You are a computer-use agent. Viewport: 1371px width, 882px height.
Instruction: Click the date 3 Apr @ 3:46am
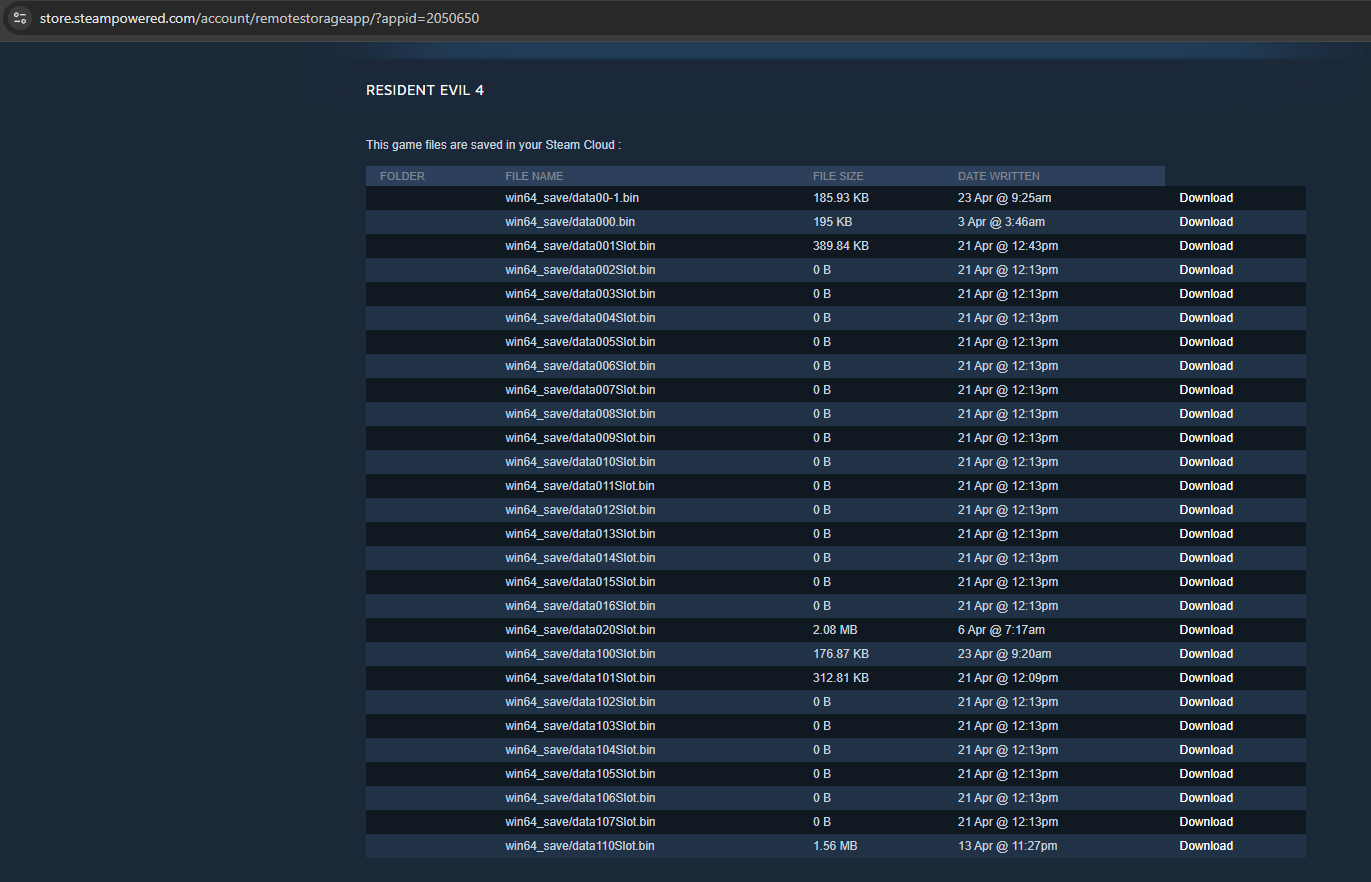click(1001, 222)
